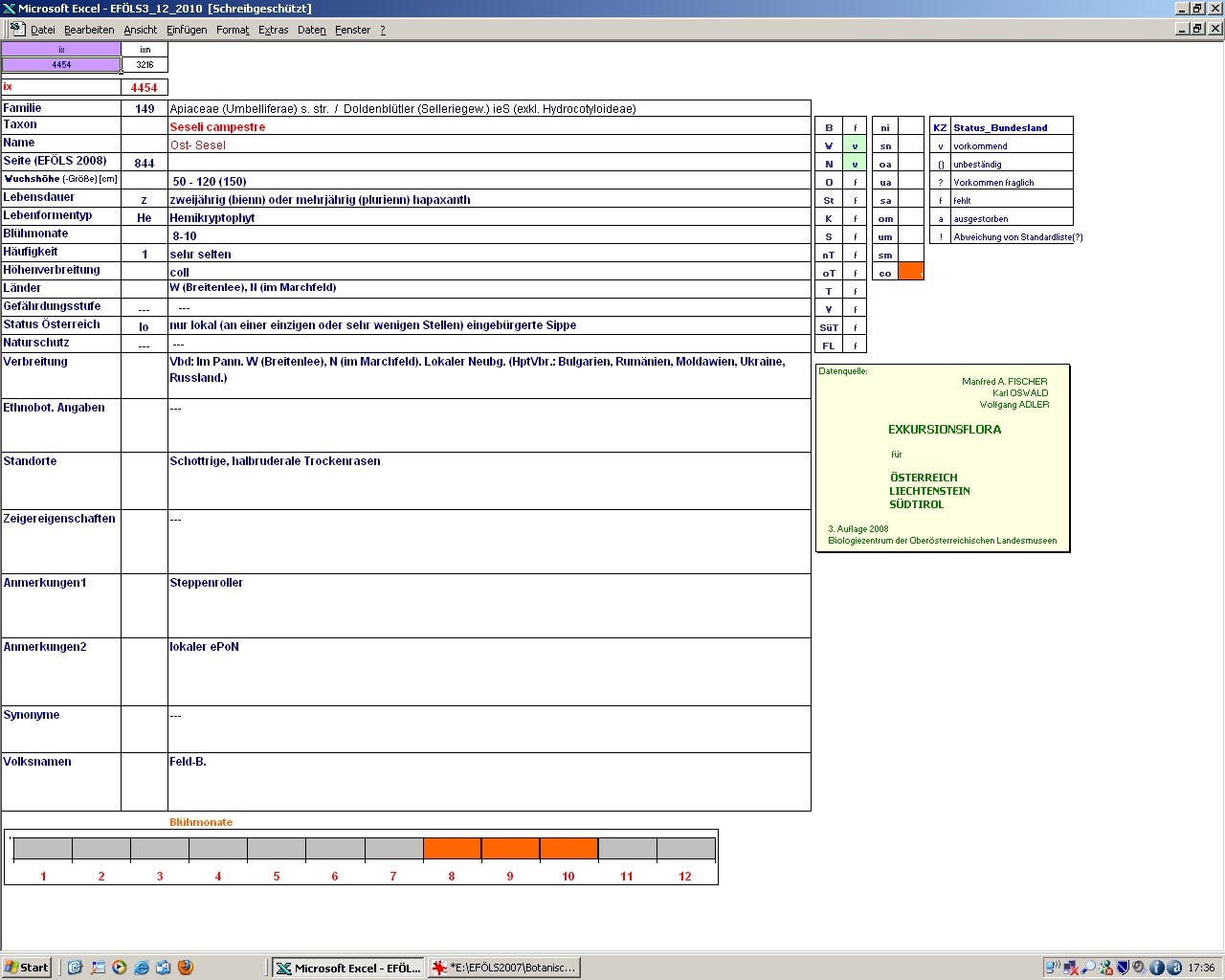This screenshot has width=1225, height=980.
Task: Open the Format menu
Action: pos(233,30)
